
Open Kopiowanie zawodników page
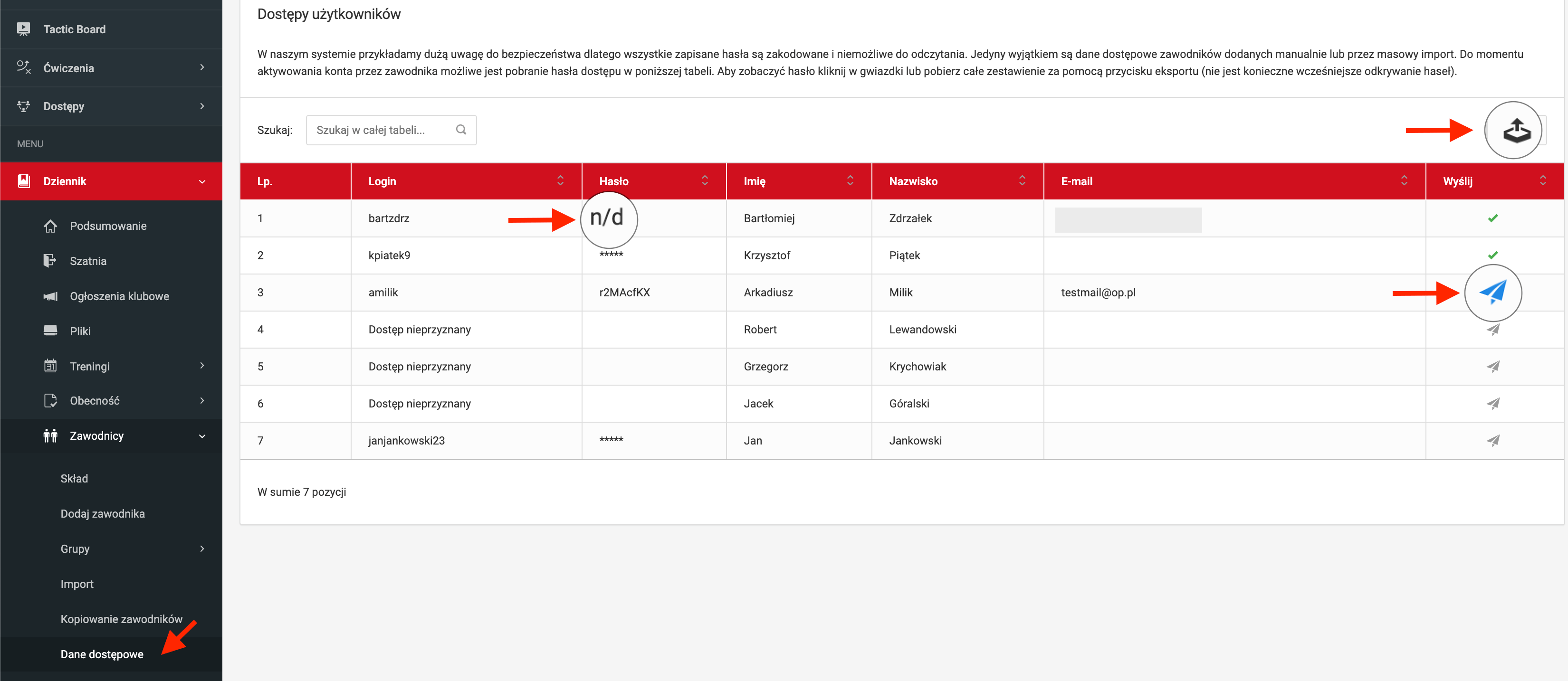tap(121, 619)
